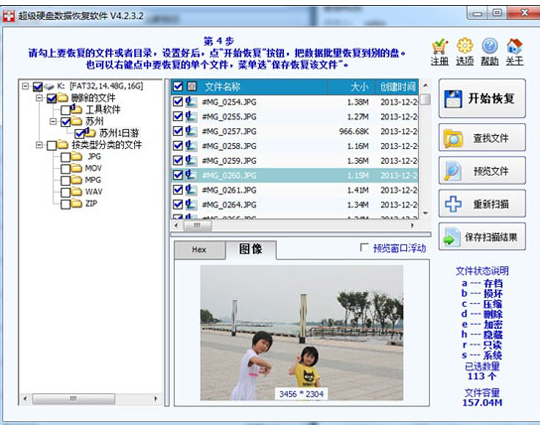Click the file list horizontal scrollbar thumb
Screen dimensions: 540x425
coord(197,226)
